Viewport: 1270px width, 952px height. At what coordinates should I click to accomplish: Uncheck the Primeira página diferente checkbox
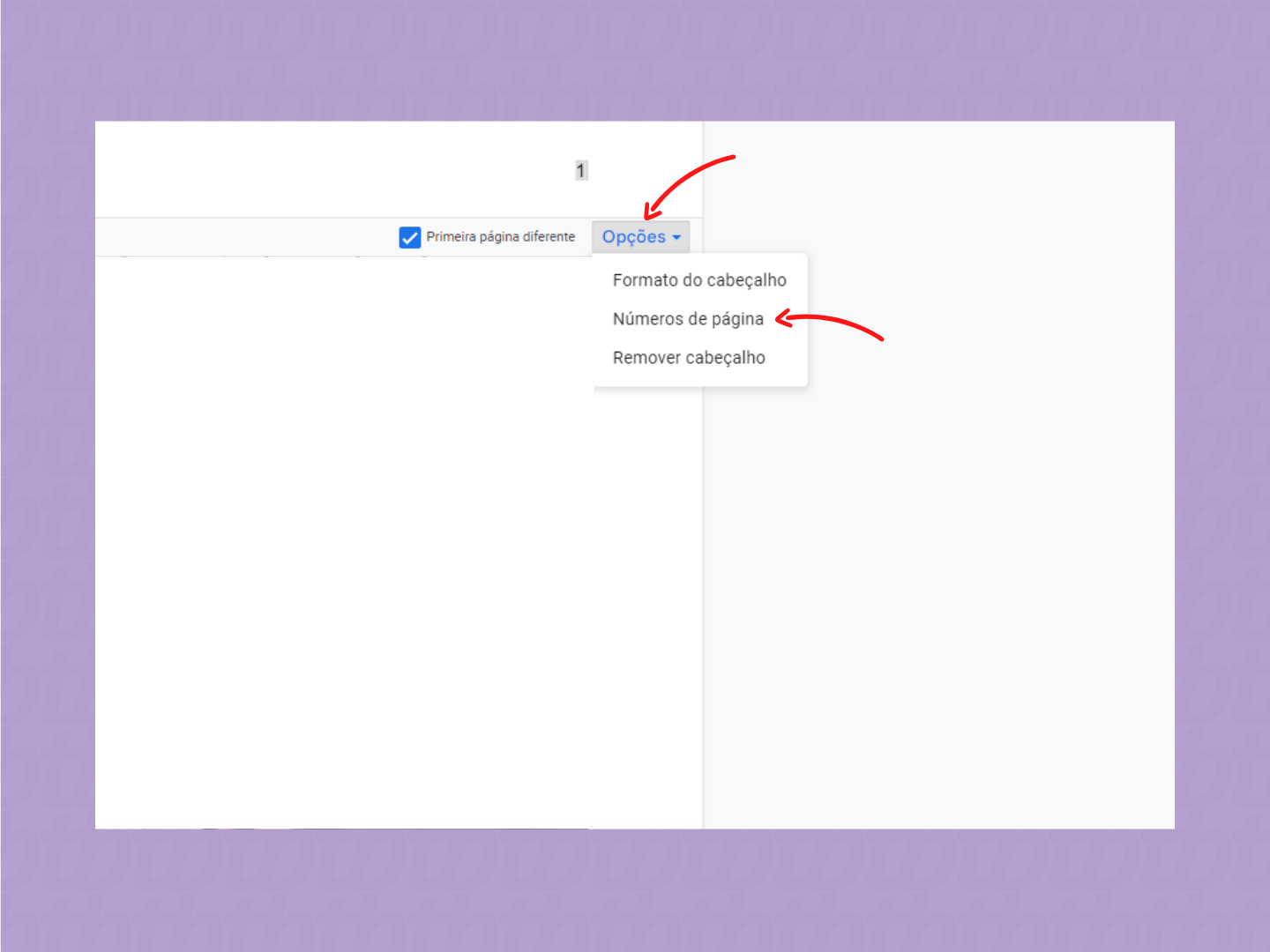pyautogui.click(x=409, y=237)
